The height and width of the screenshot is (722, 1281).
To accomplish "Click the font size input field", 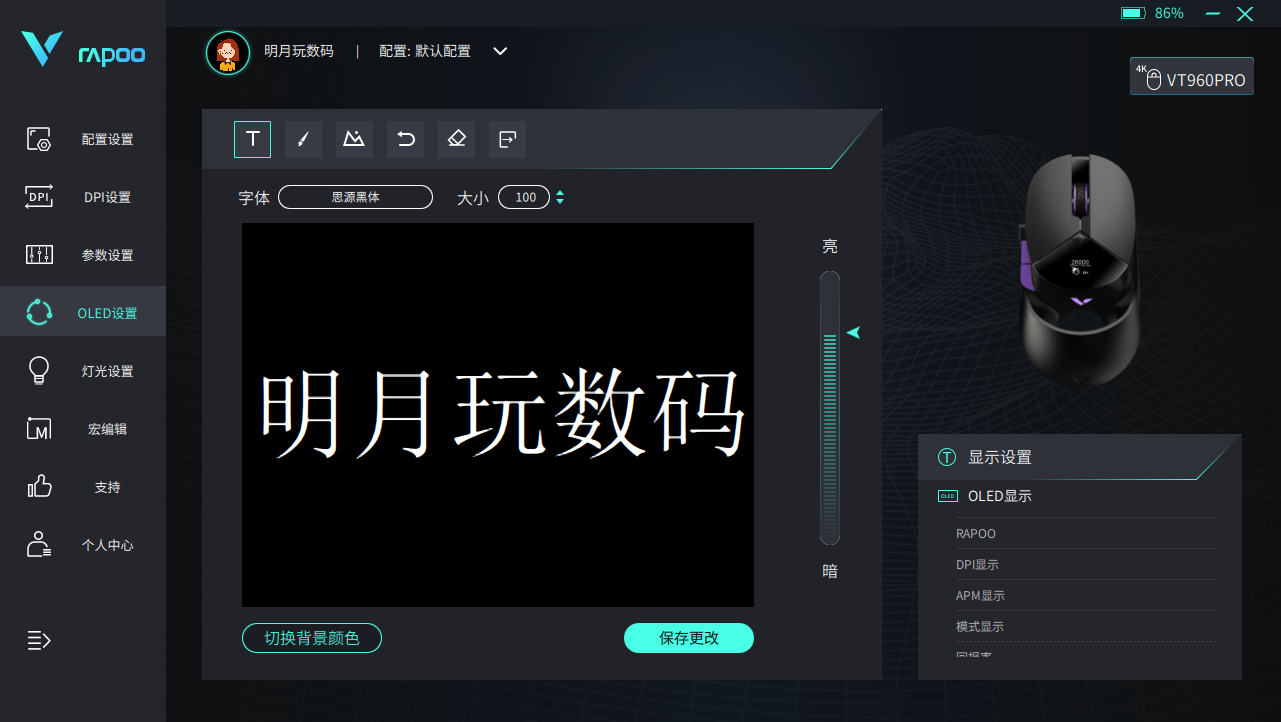I will [x=525, y=197].
